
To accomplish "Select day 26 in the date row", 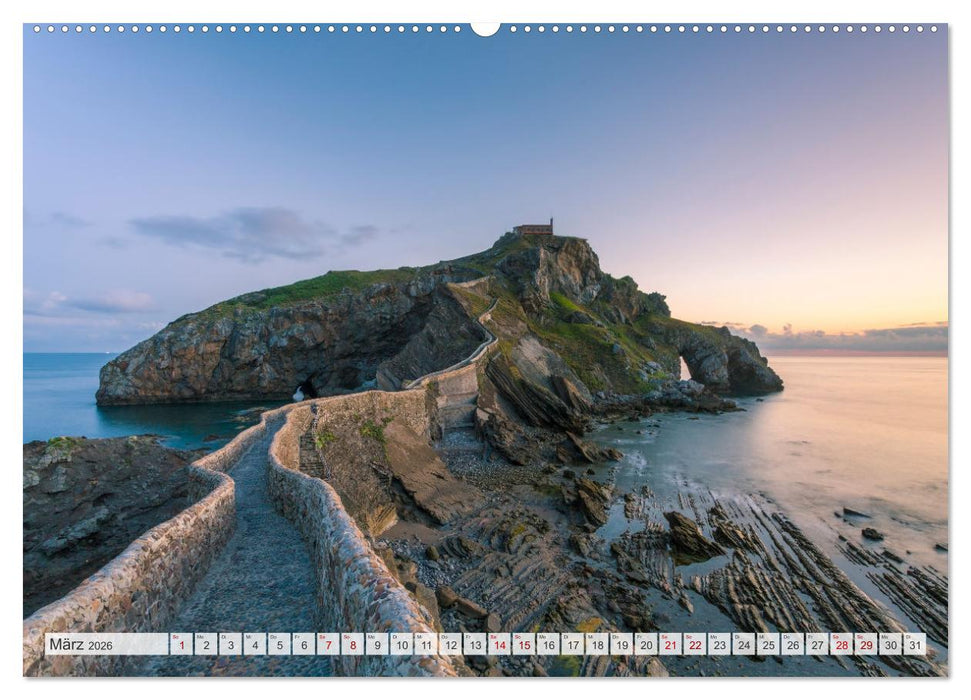I will click(793, 645).
